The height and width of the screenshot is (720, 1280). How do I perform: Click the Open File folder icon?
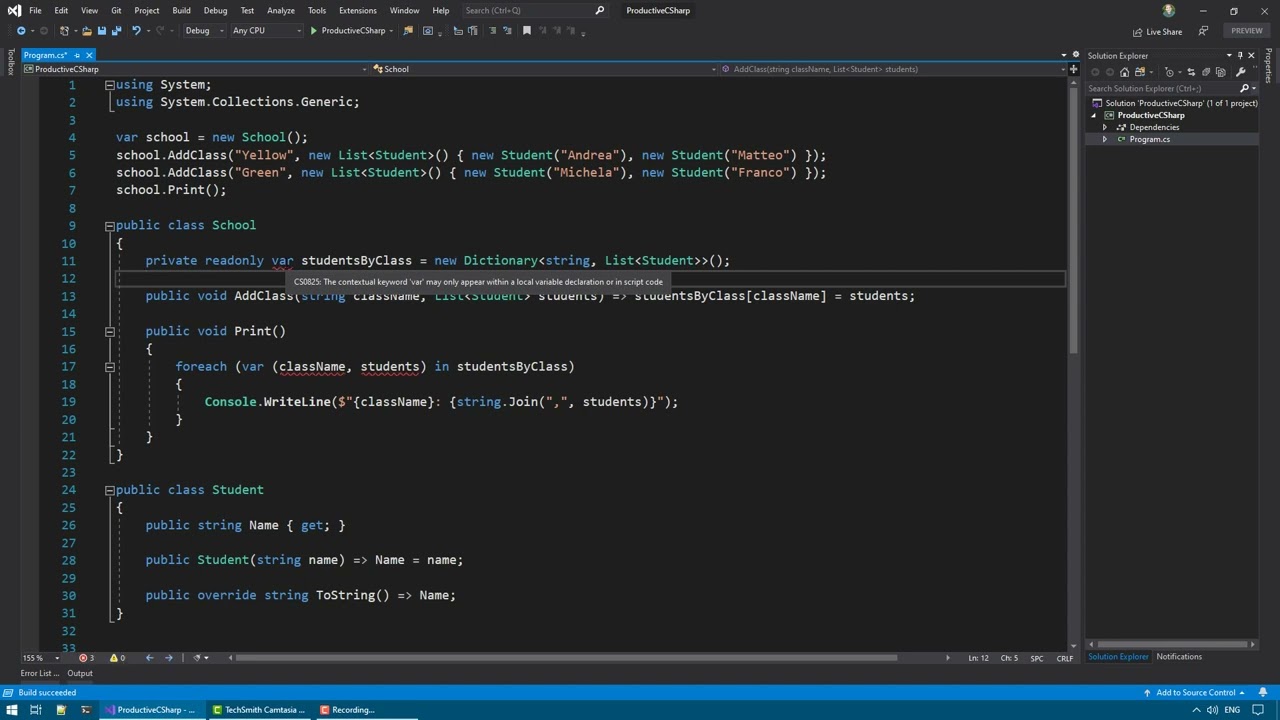pyautogui.click(x=86, y=31)
